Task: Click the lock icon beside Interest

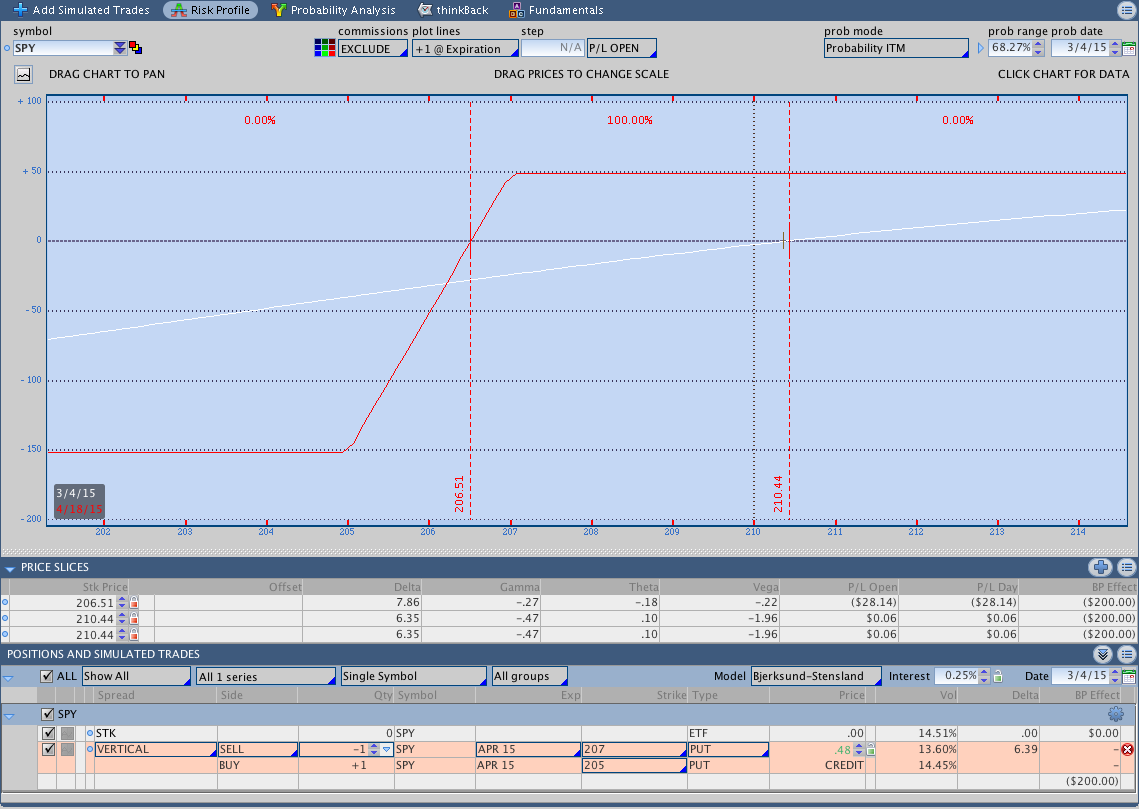Action: pos(997,676)
